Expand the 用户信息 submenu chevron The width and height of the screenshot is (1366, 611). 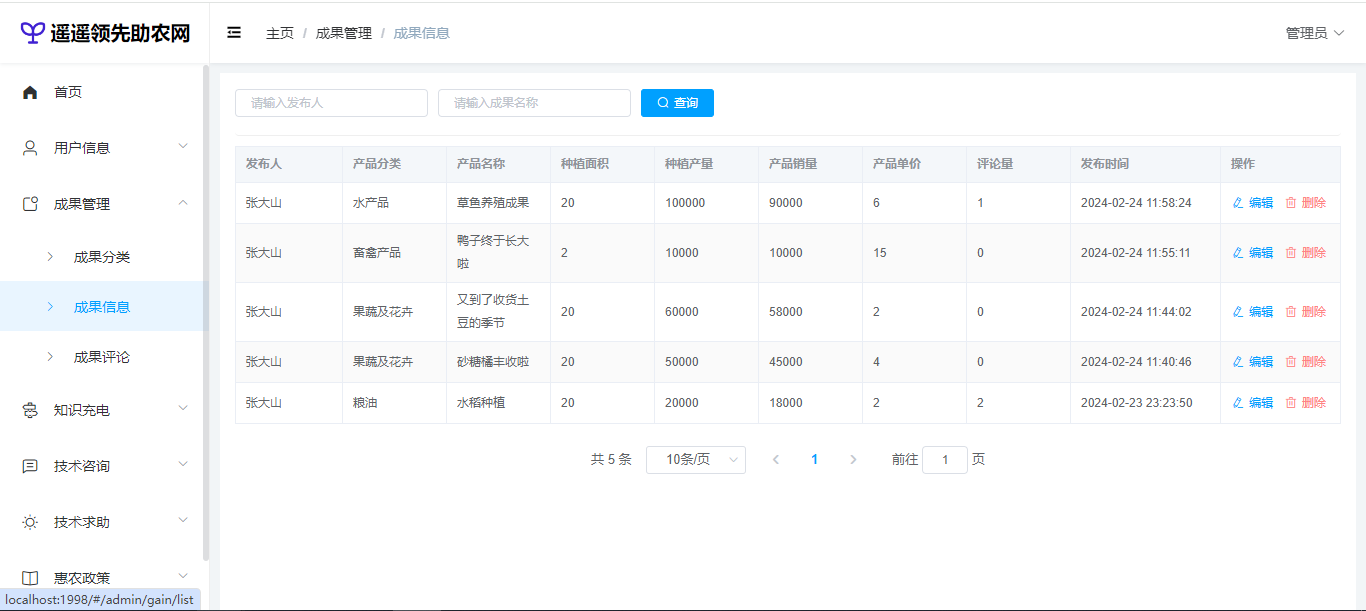(x=183, y=147)
